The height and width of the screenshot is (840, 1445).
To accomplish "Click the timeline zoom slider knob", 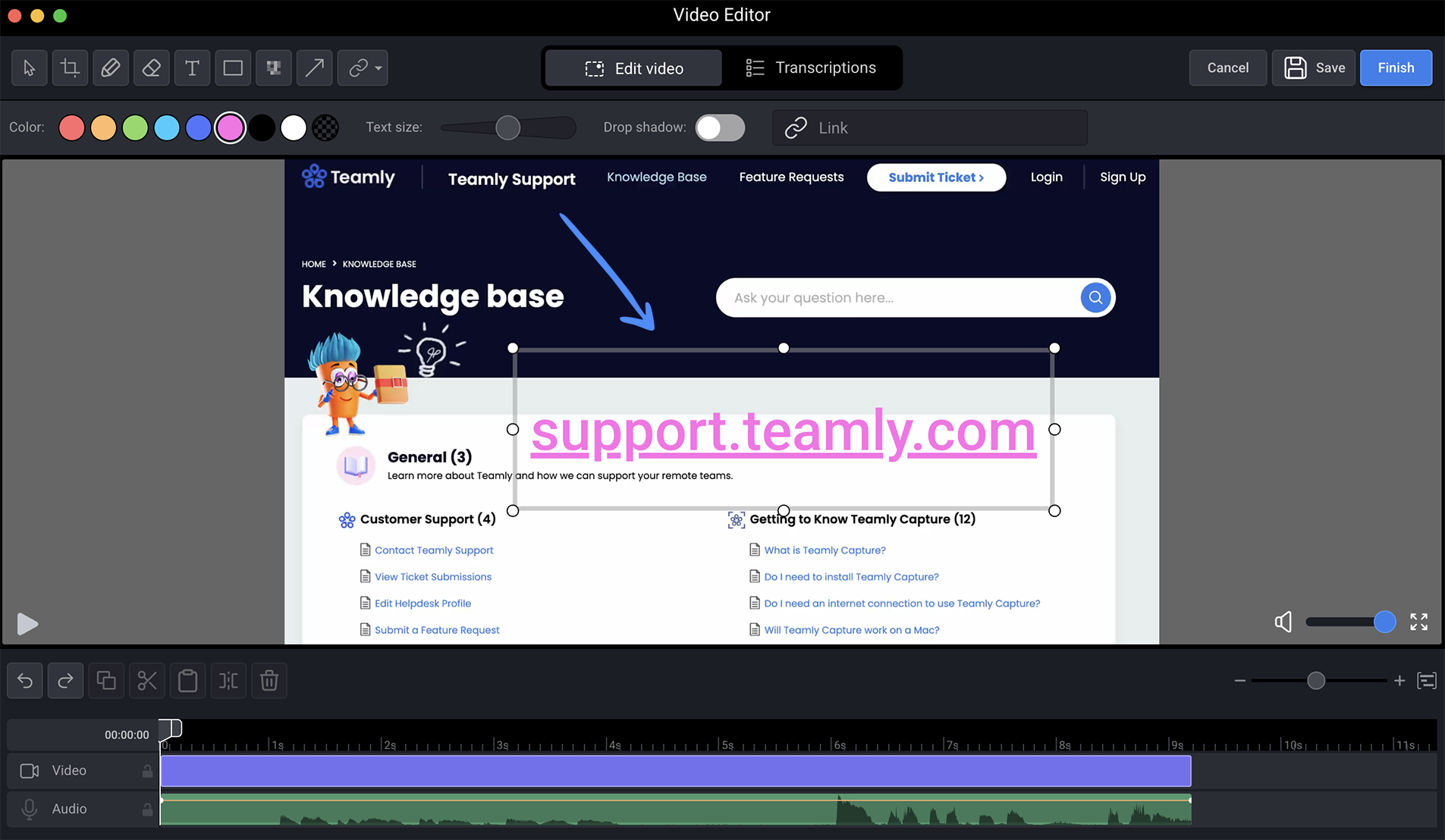I will 1316,681.
